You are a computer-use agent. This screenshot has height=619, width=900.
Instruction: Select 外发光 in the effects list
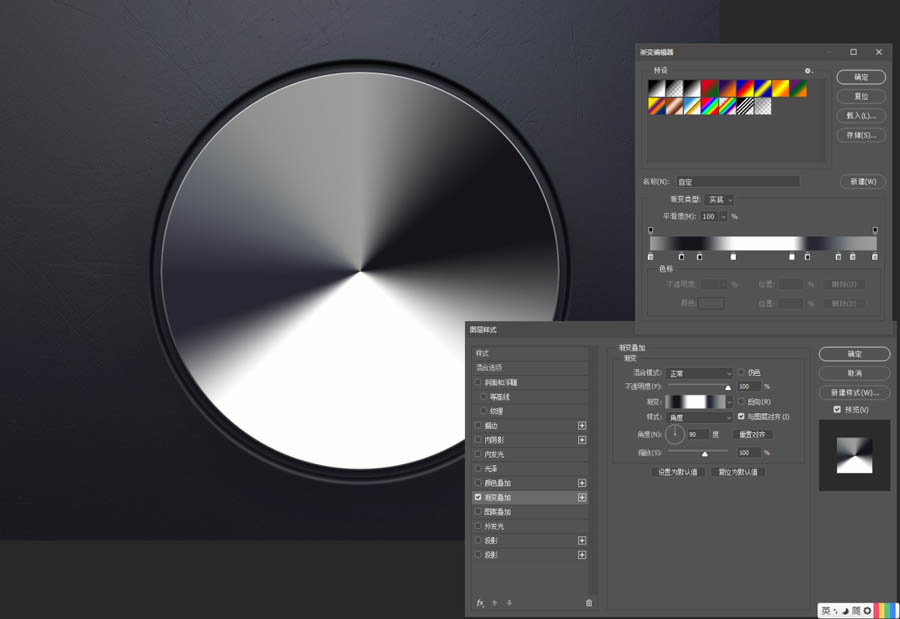click(494, 526)
